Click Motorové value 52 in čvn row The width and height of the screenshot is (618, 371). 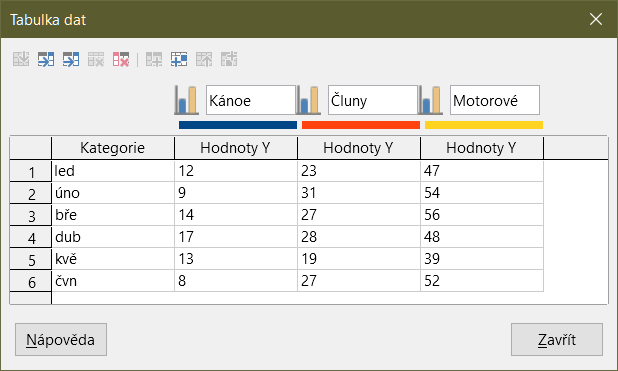pyautogui.click(x=482, y=281)
